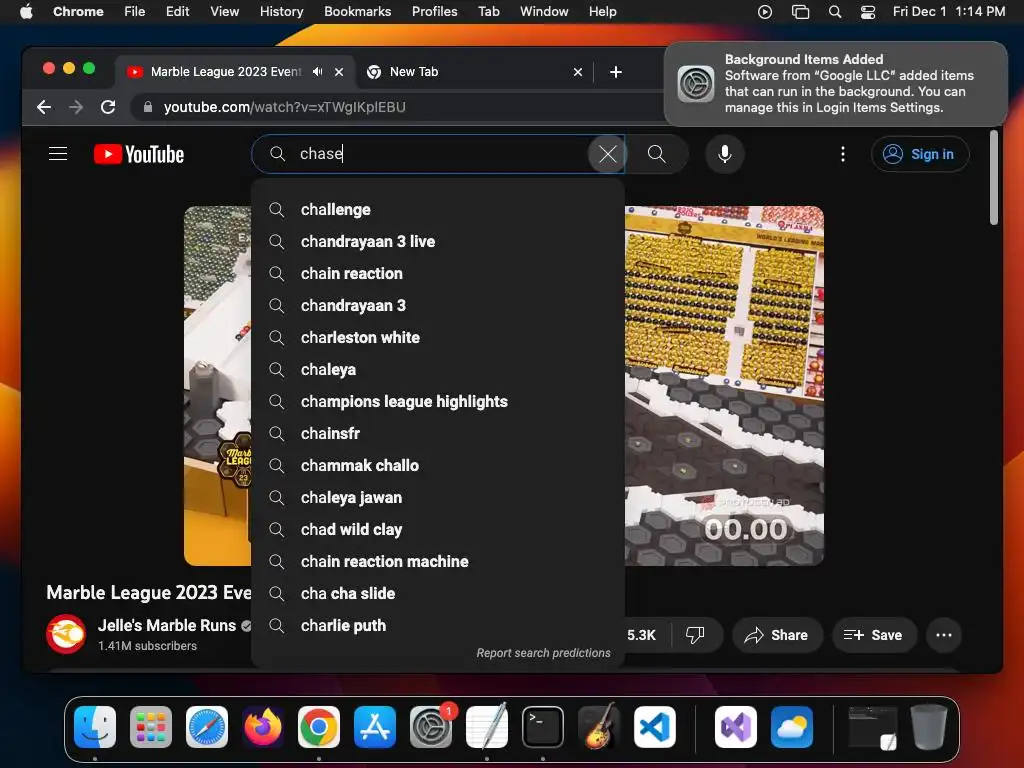Open the Window menu
Image resolution: width=1024 pixels, height=768 pixels.
(544, 11)
